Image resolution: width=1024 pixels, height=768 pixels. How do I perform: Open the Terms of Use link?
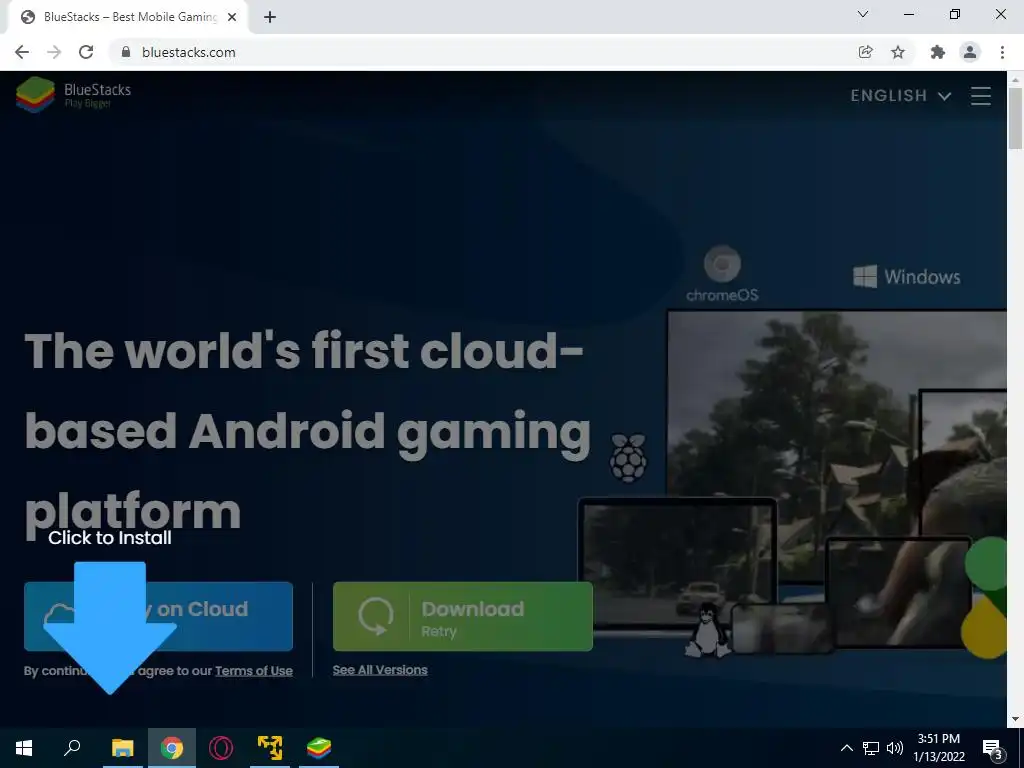point(253,671)
